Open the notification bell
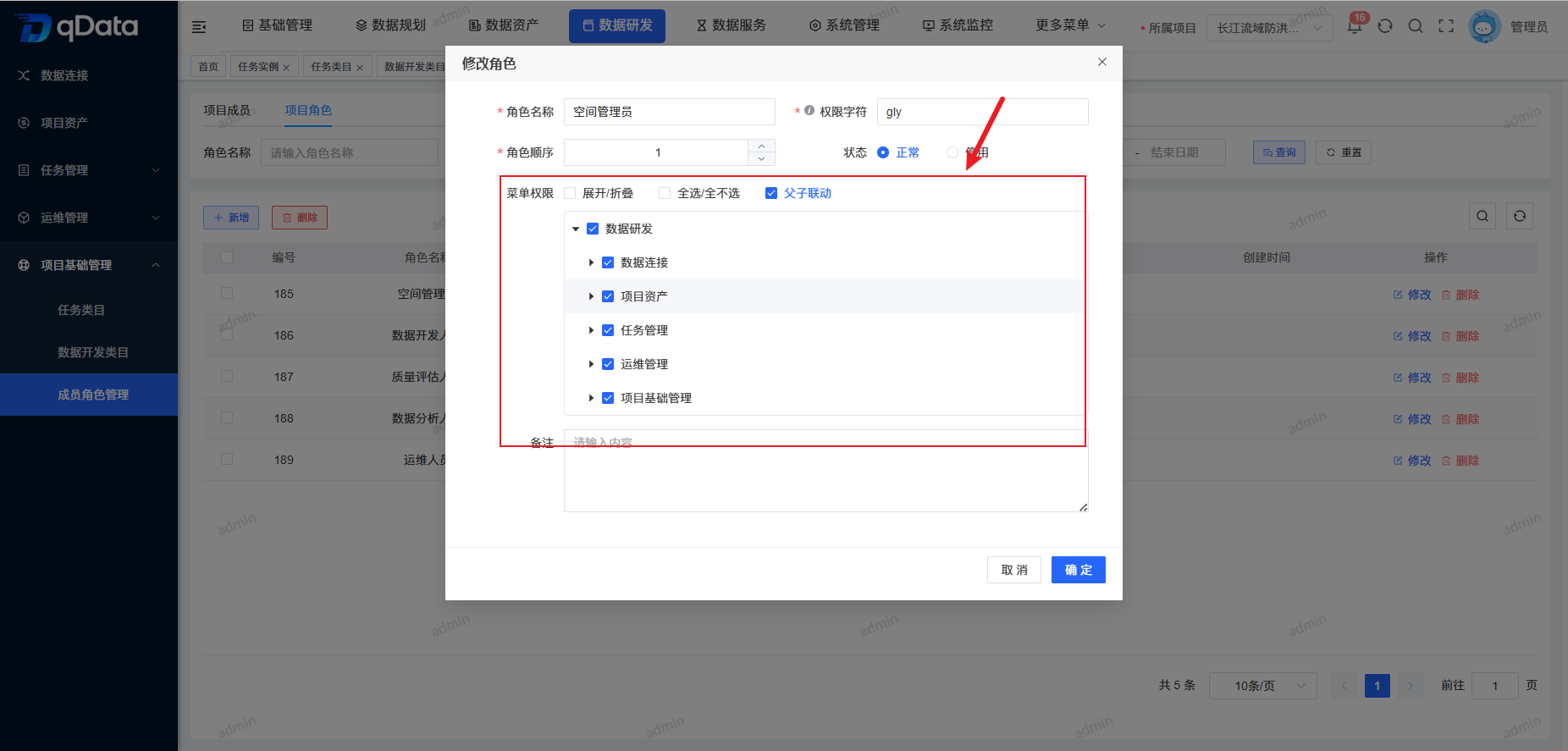 point(1354,26)
